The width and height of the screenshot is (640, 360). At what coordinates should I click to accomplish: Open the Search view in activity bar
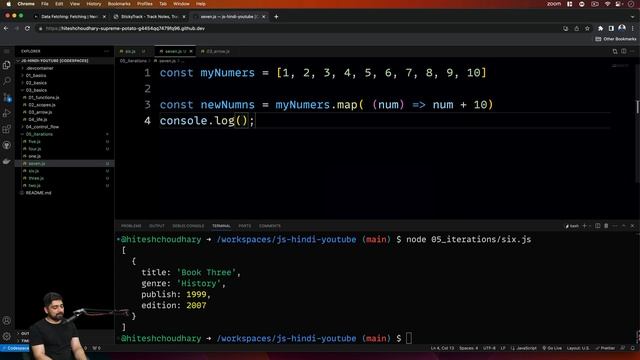tap(7, 81)
